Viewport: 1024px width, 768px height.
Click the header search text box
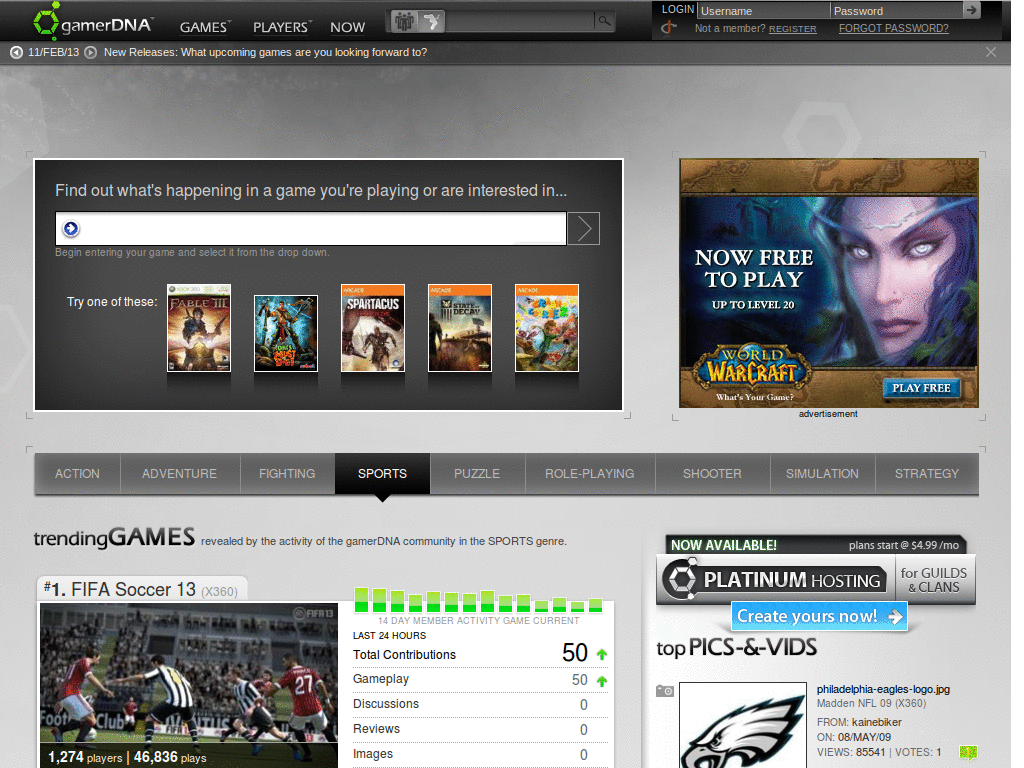520,22
